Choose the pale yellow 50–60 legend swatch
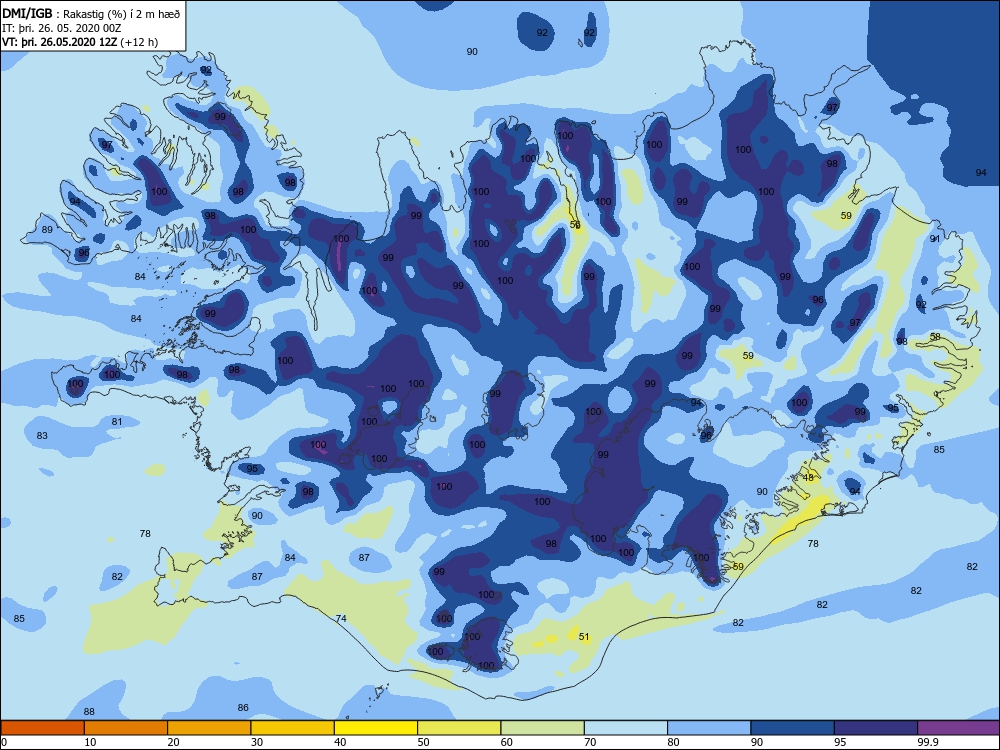1000x750 pixels. (459, 728)
